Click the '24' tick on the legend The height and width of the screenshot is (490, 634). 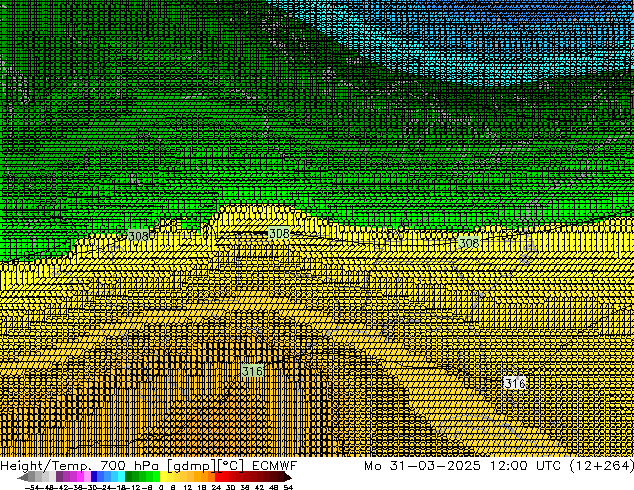(x=216, y=487)
